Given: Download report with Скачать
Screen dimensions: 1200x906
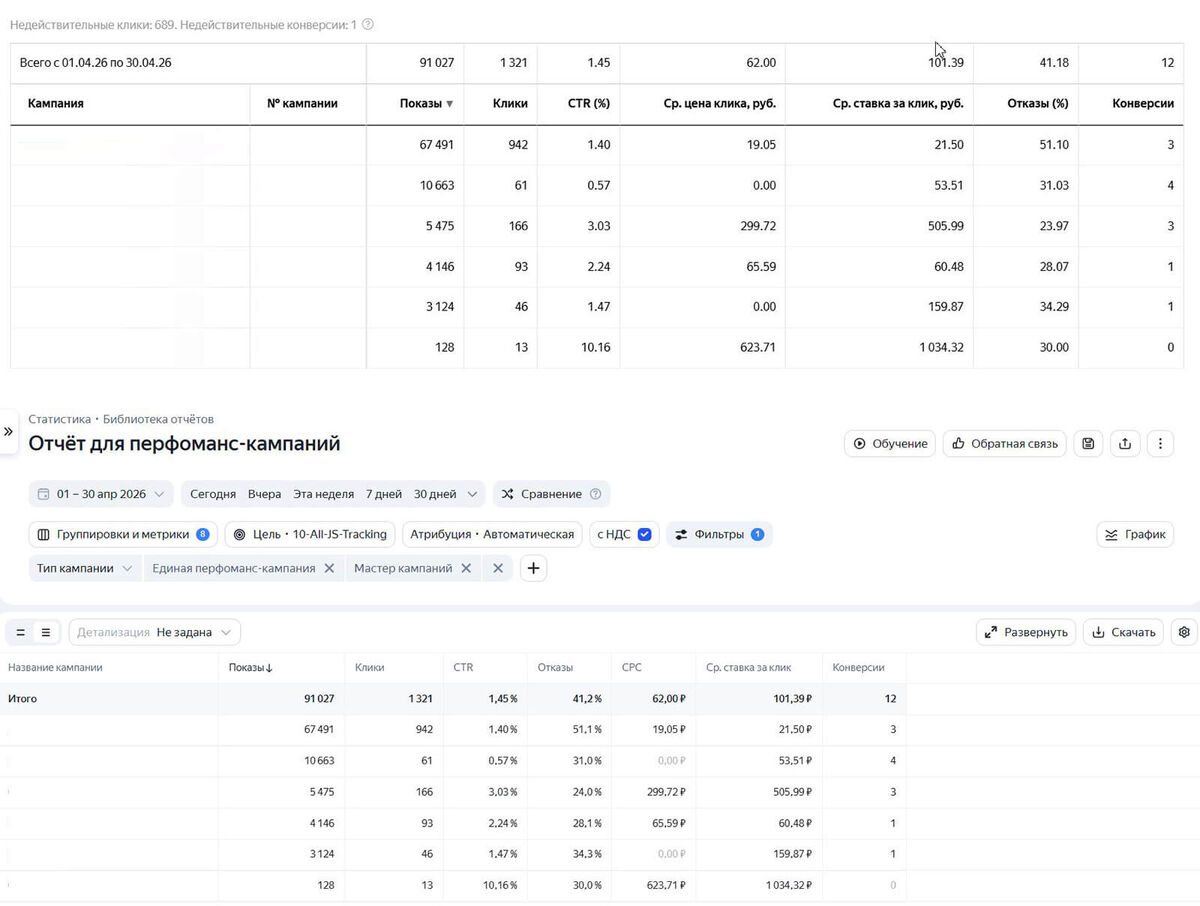Looking at the screenshot, I should pyautogui.click(x=1124, y=632).
